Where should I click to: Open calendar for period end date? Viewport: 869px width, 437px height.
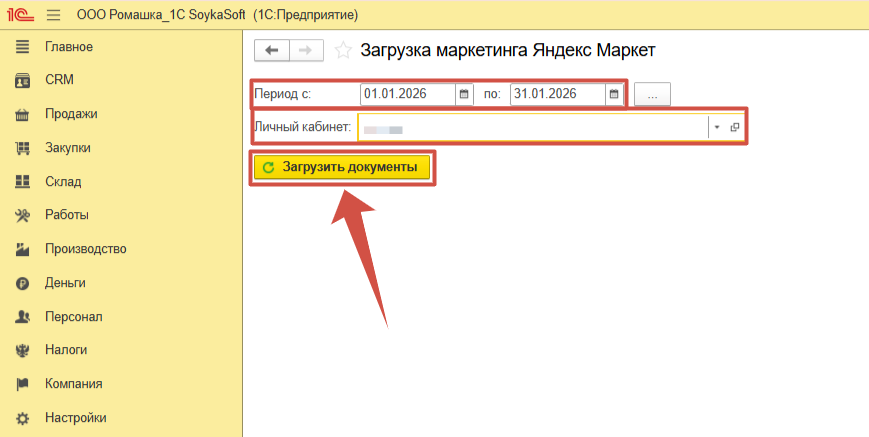click(x=614, y=94)
